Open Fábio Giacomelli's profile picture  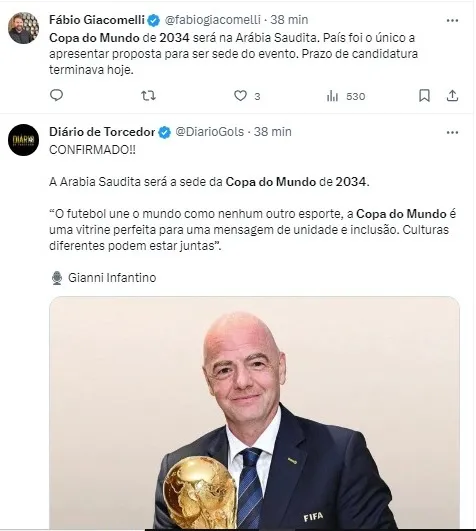[x=23, y=28]
